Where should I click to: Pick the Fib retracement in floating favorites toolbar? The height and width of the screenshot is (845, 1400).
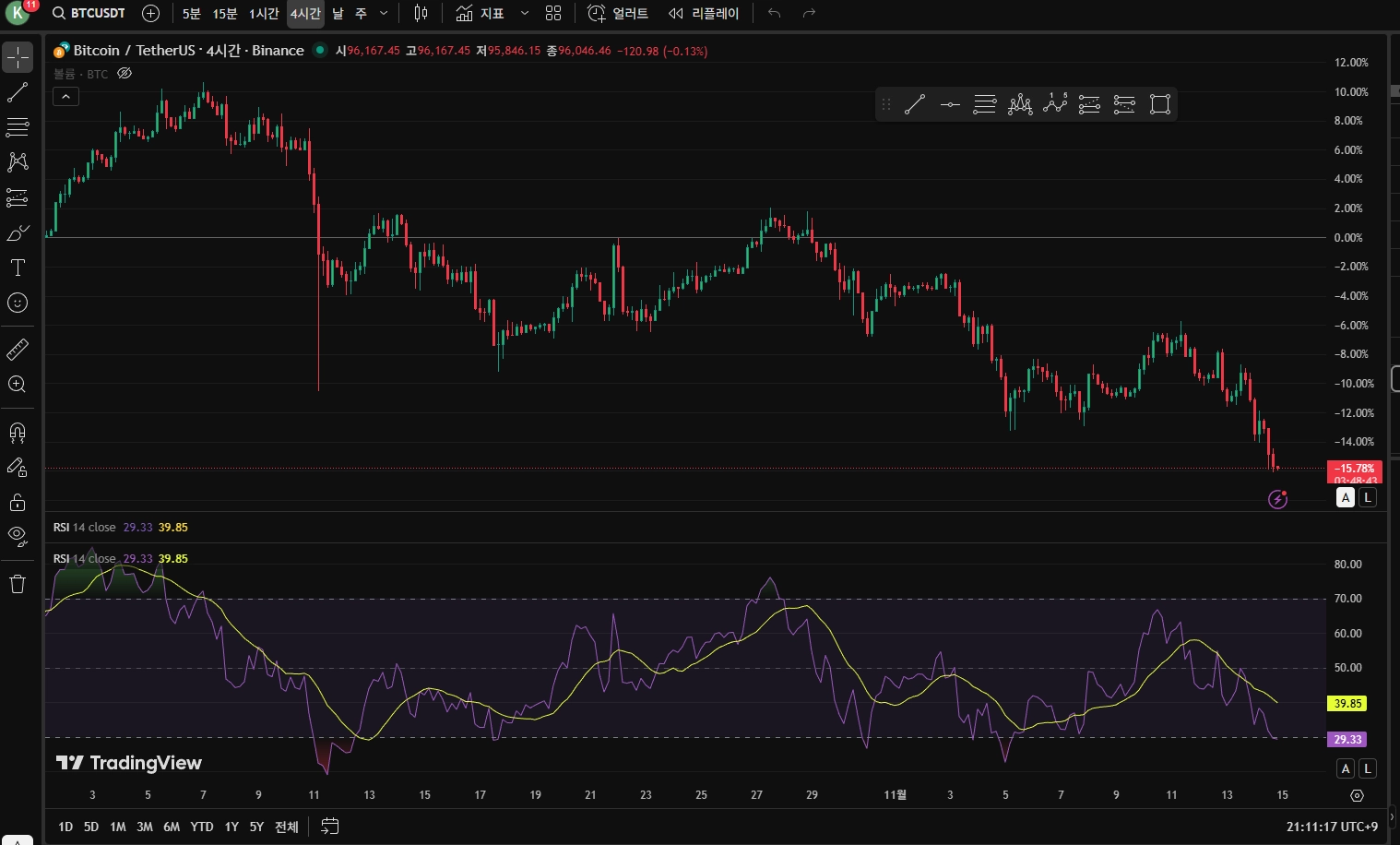985,104
